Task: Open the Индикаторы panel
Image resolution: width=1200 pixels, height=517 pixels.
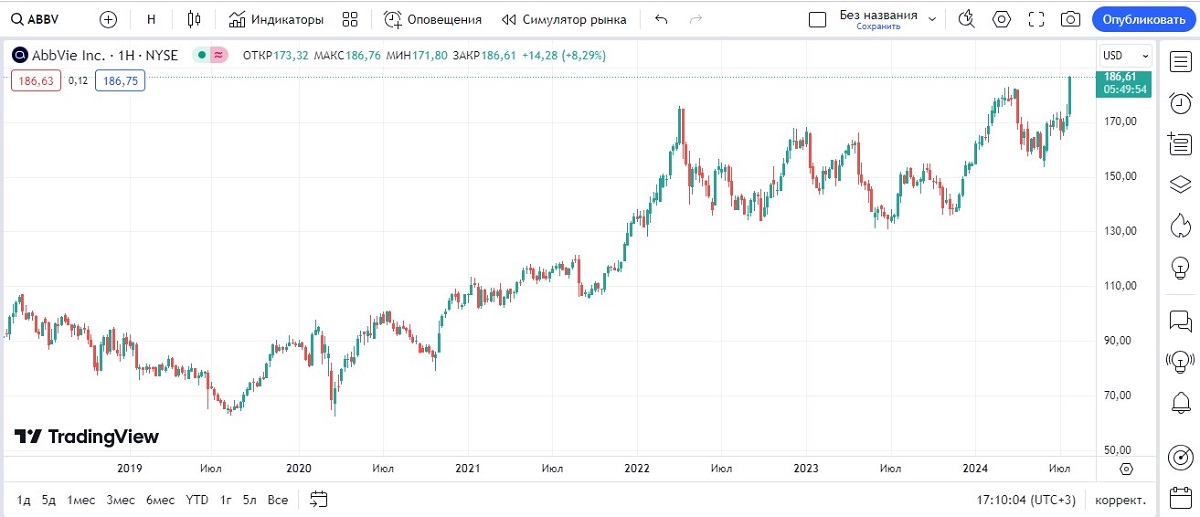Action: (276, 19)
